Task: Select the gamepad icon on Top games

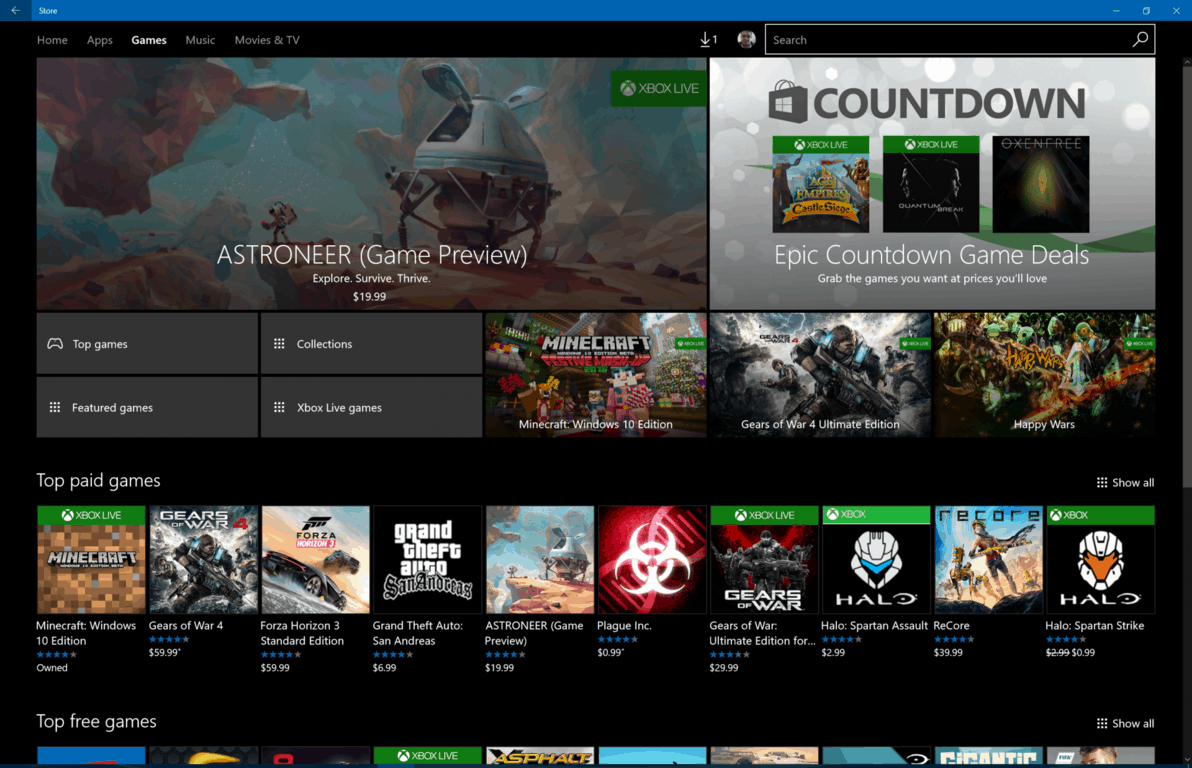Action: tap(55, 343)
